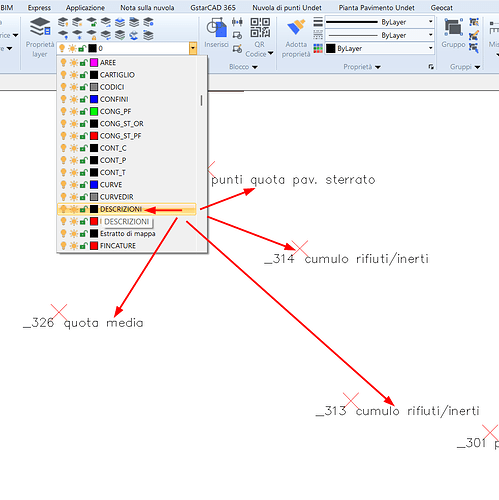This screenshot has width=499, height=500.
Task: Open the Express ribbon tab
Action: 39,8
